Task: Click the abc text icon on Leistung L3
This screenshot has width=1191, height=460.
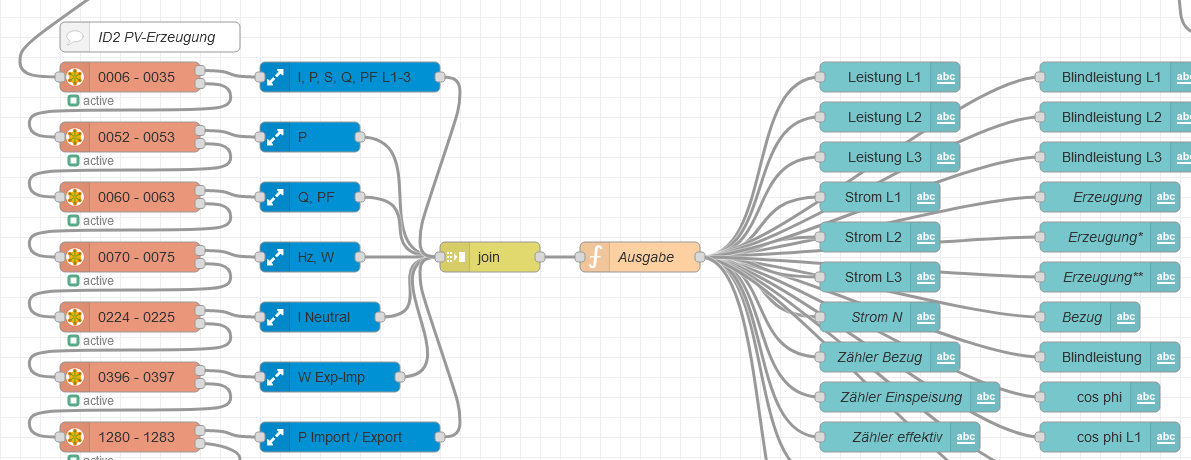Action: [x=946, y=157]
